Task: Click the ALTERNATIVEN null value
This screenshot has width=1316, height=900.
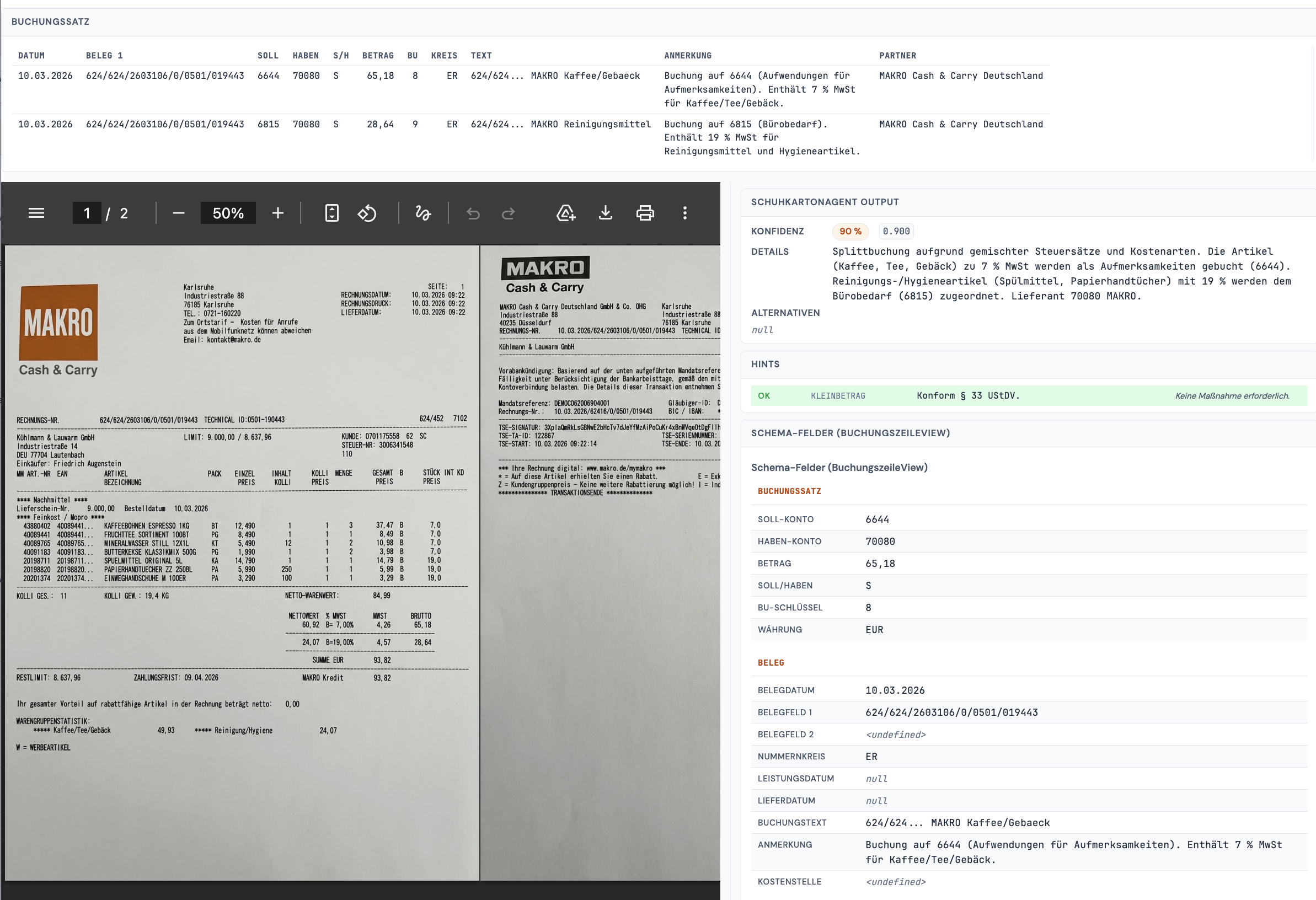Action: [762, 329]
